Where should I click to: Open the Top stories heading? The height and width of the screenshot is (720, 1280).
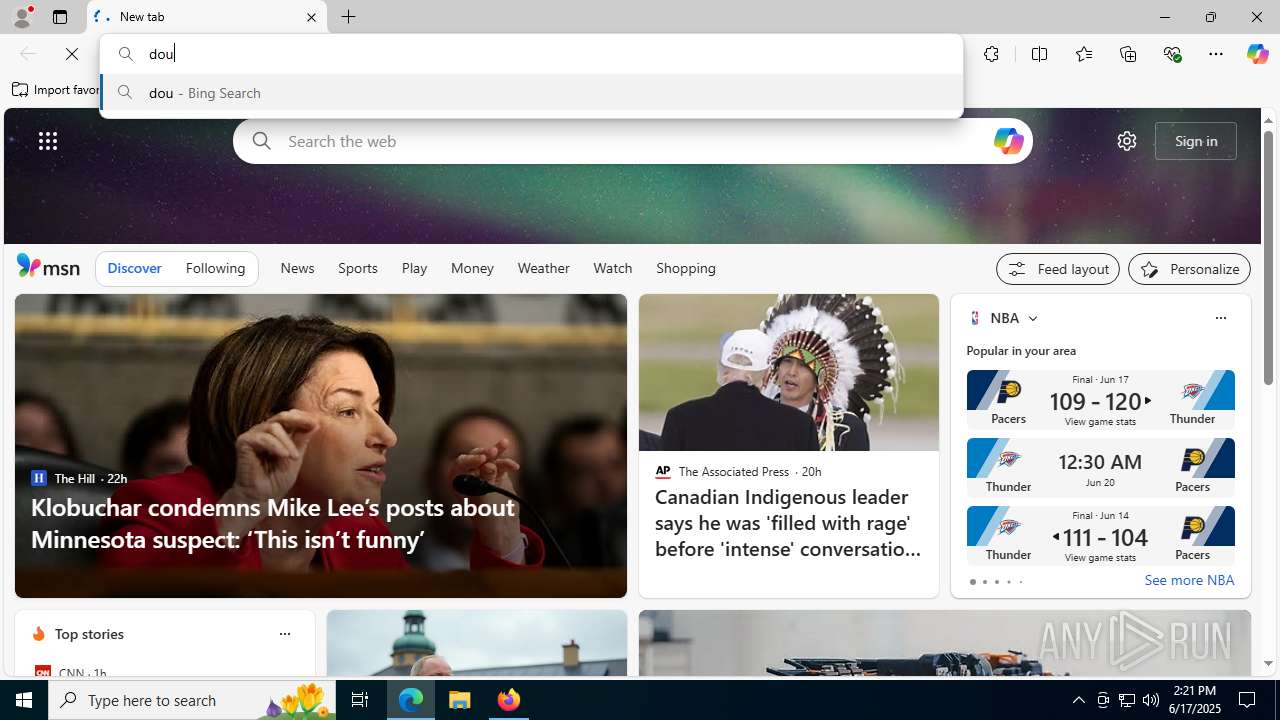click(x=89, y=634)
